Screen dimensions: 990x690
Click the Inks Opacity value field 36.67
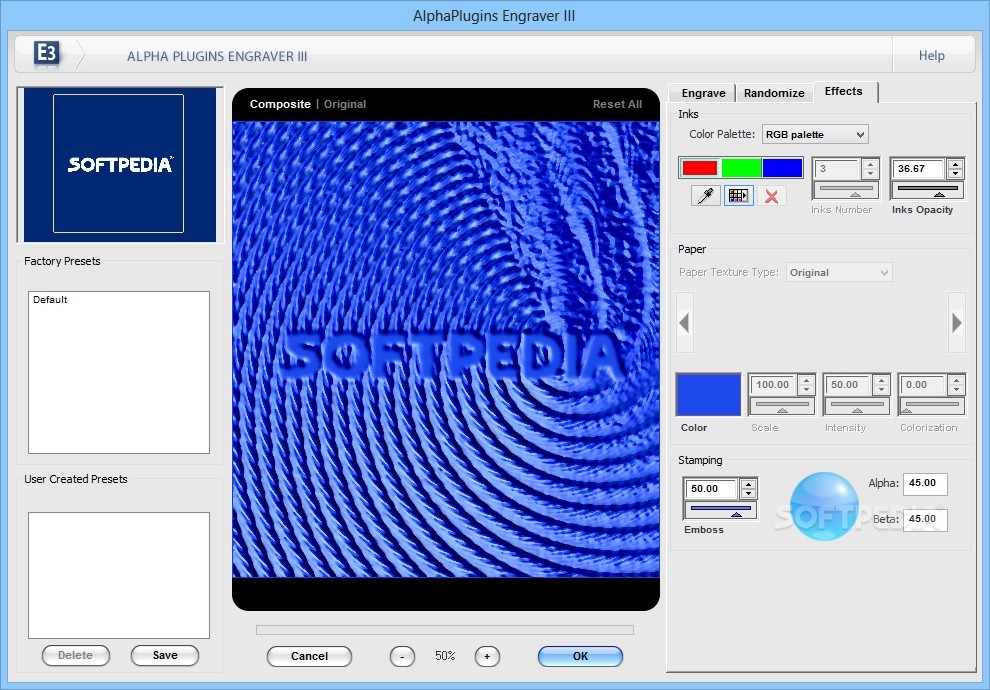pyautogui.click(x=919, y=169)
